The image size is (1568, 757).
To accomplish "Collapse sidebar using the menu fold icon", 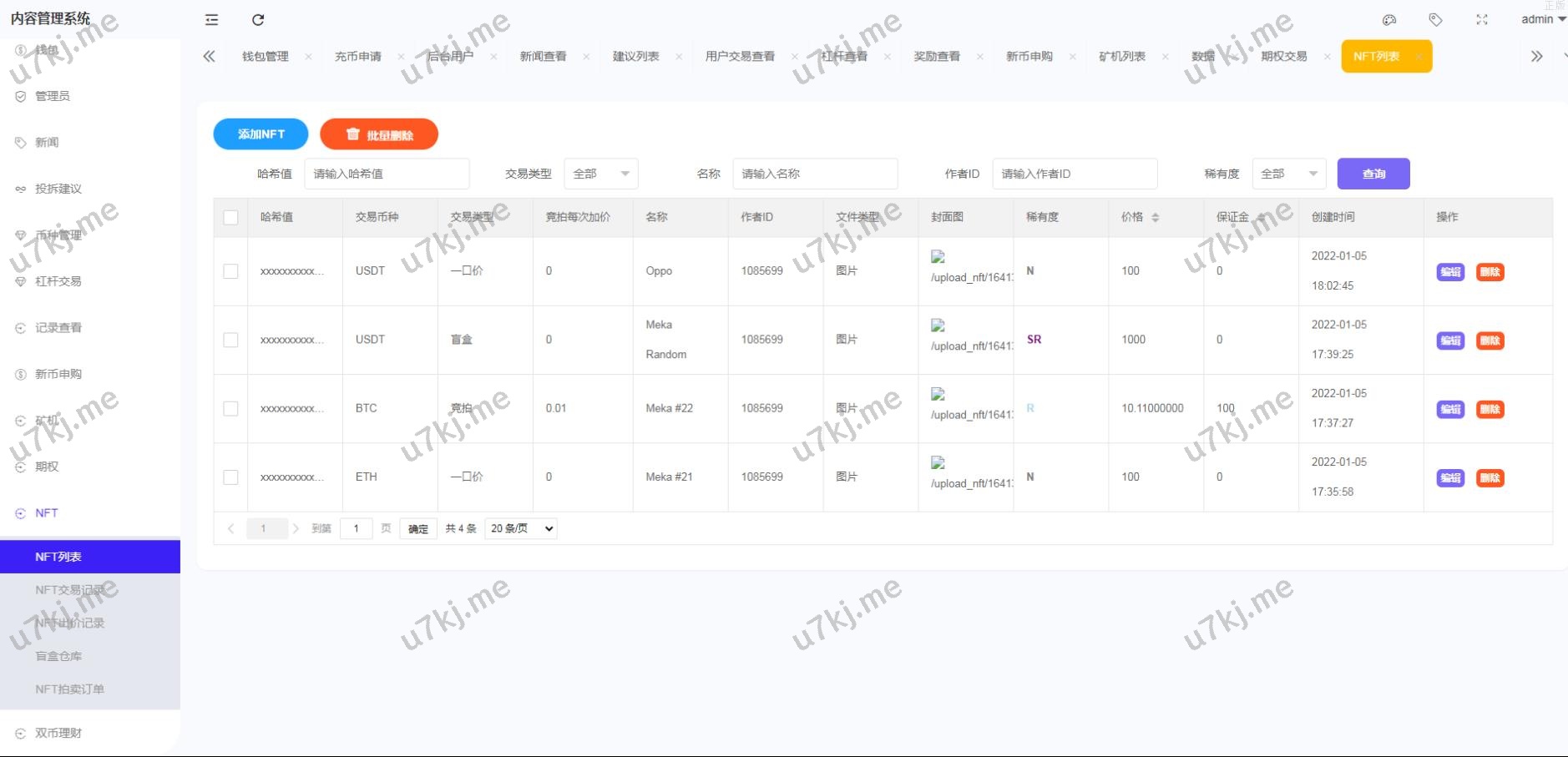I will click(x=212, y=20).
